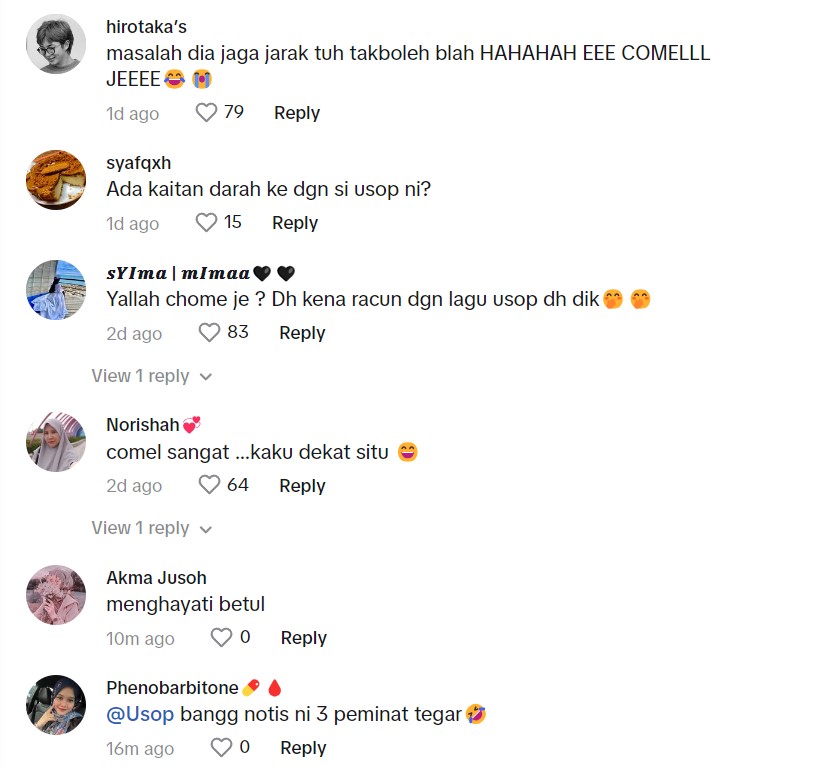The width and height of the screenshot is (817, 767).
Task: Open hirotaka's profile picture
Action: [56, 44]
